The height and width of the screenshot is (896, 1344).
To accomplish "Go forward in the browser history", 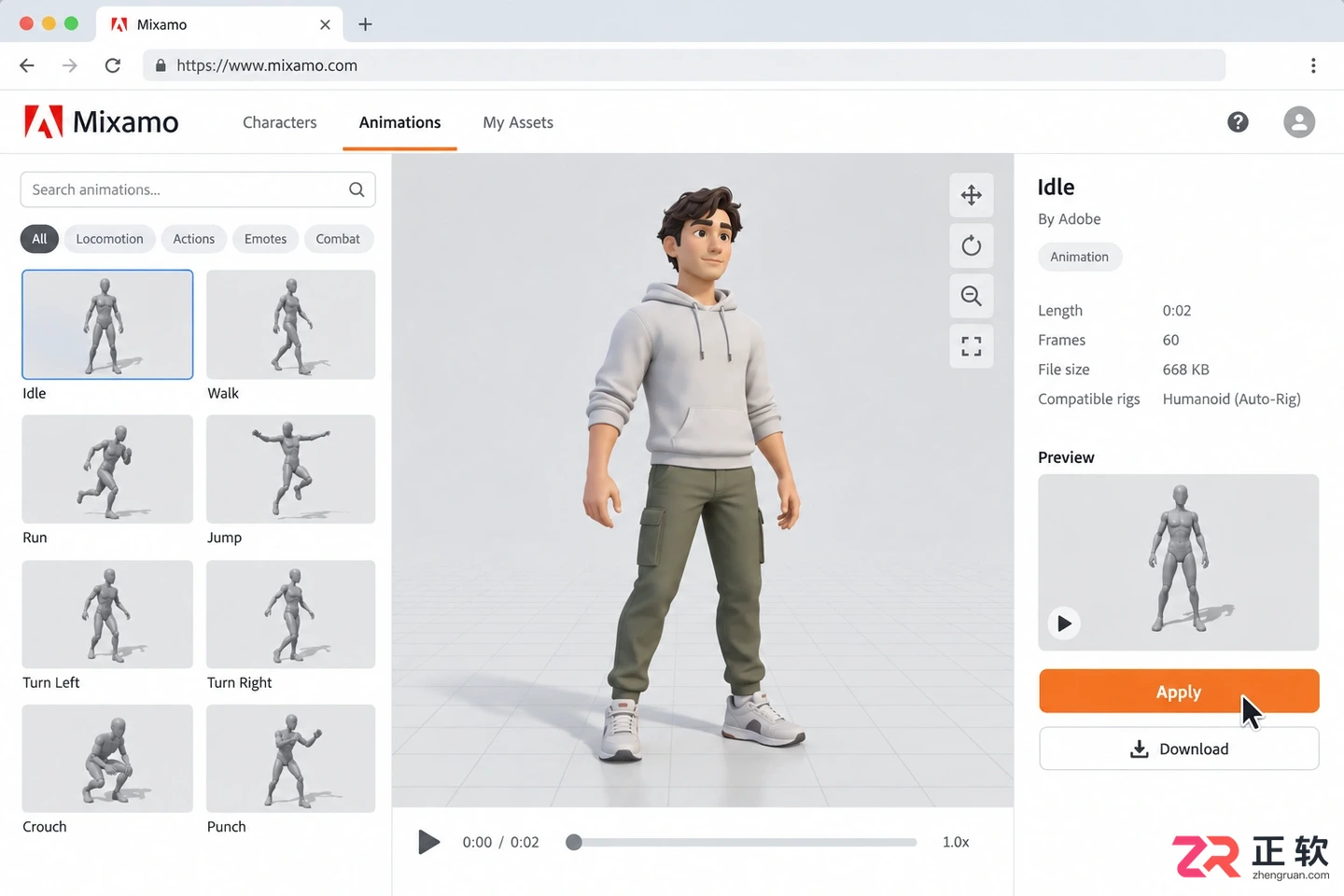I will coord(70,65).
